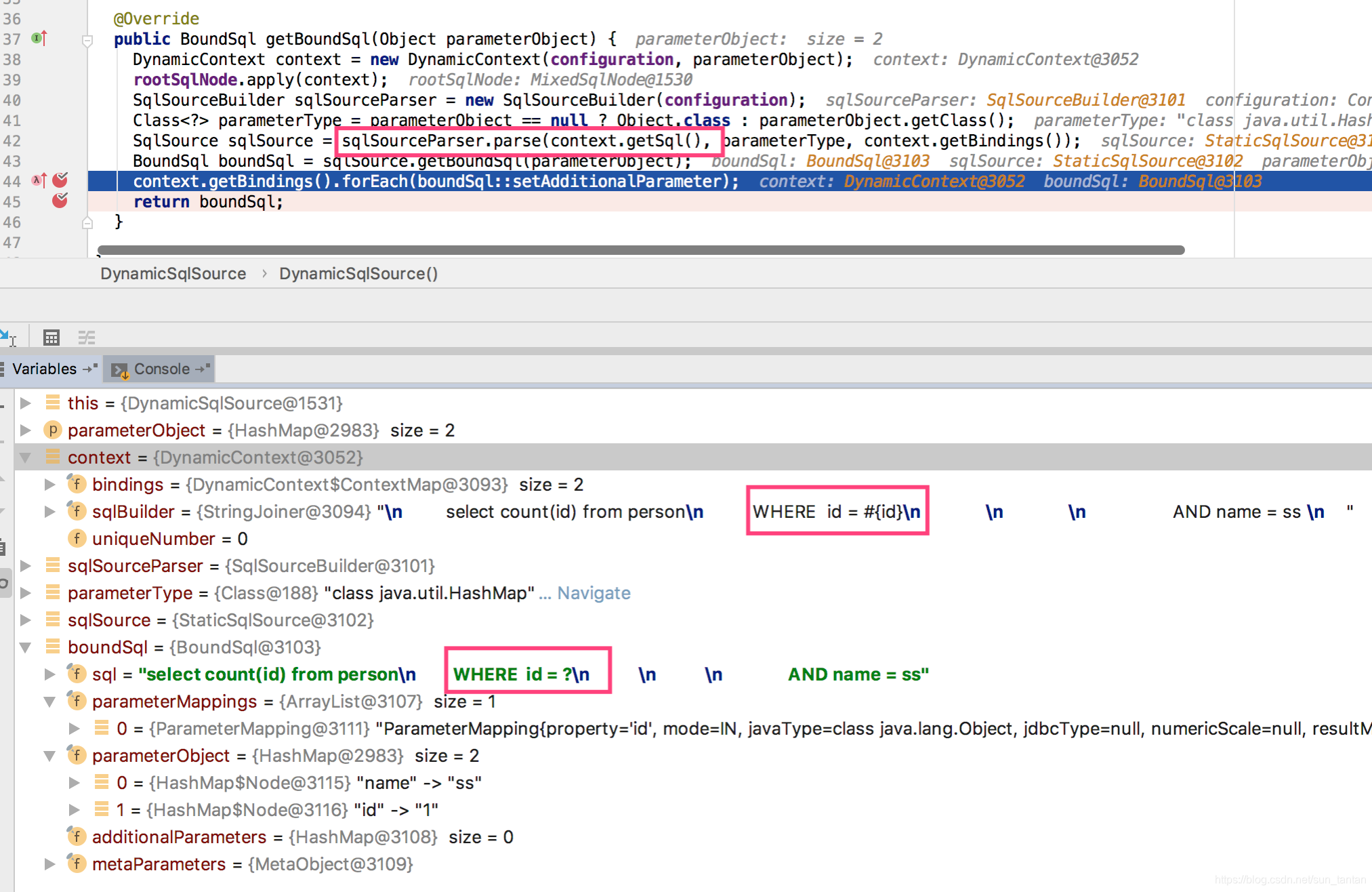Click the object icon beside parameterType variable
Screen dimensions: 1372x892
click(52, 592)
